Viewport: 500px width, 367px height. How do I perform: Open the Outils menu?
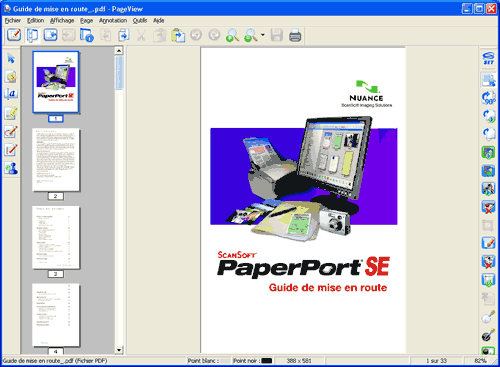[140, 21]
